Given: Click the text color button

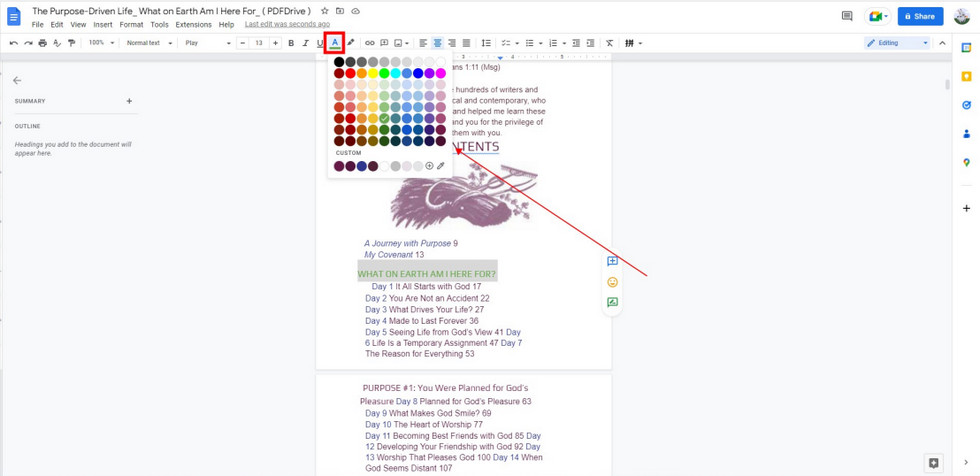Looking at the screenshot, I should click(x=334, y=43).
